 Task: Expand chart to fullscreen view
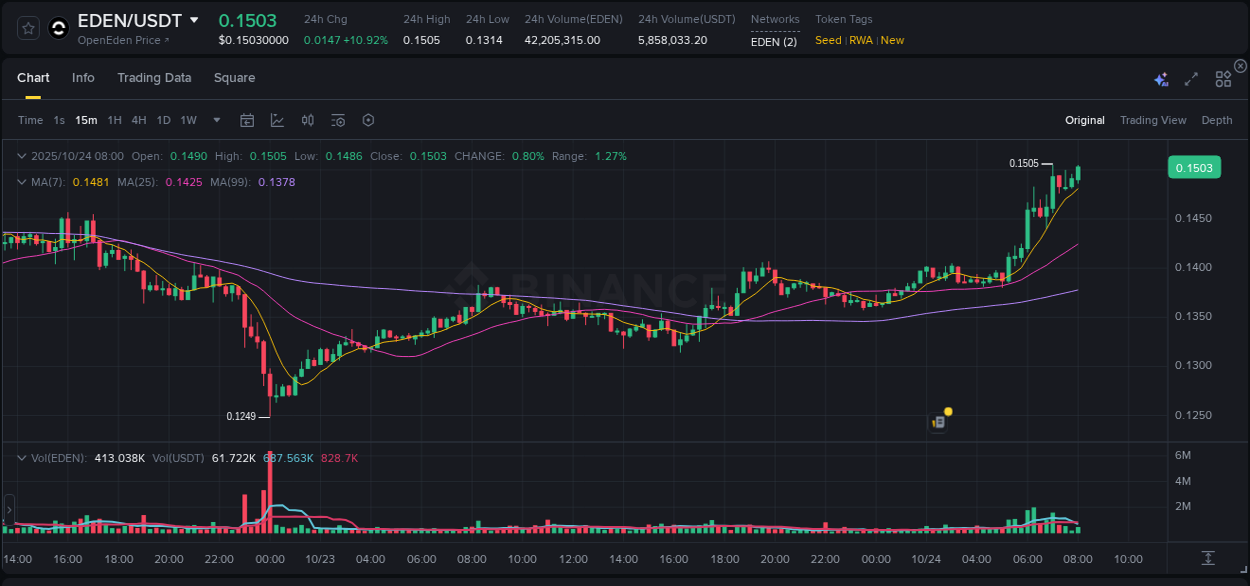point(1191,77)
